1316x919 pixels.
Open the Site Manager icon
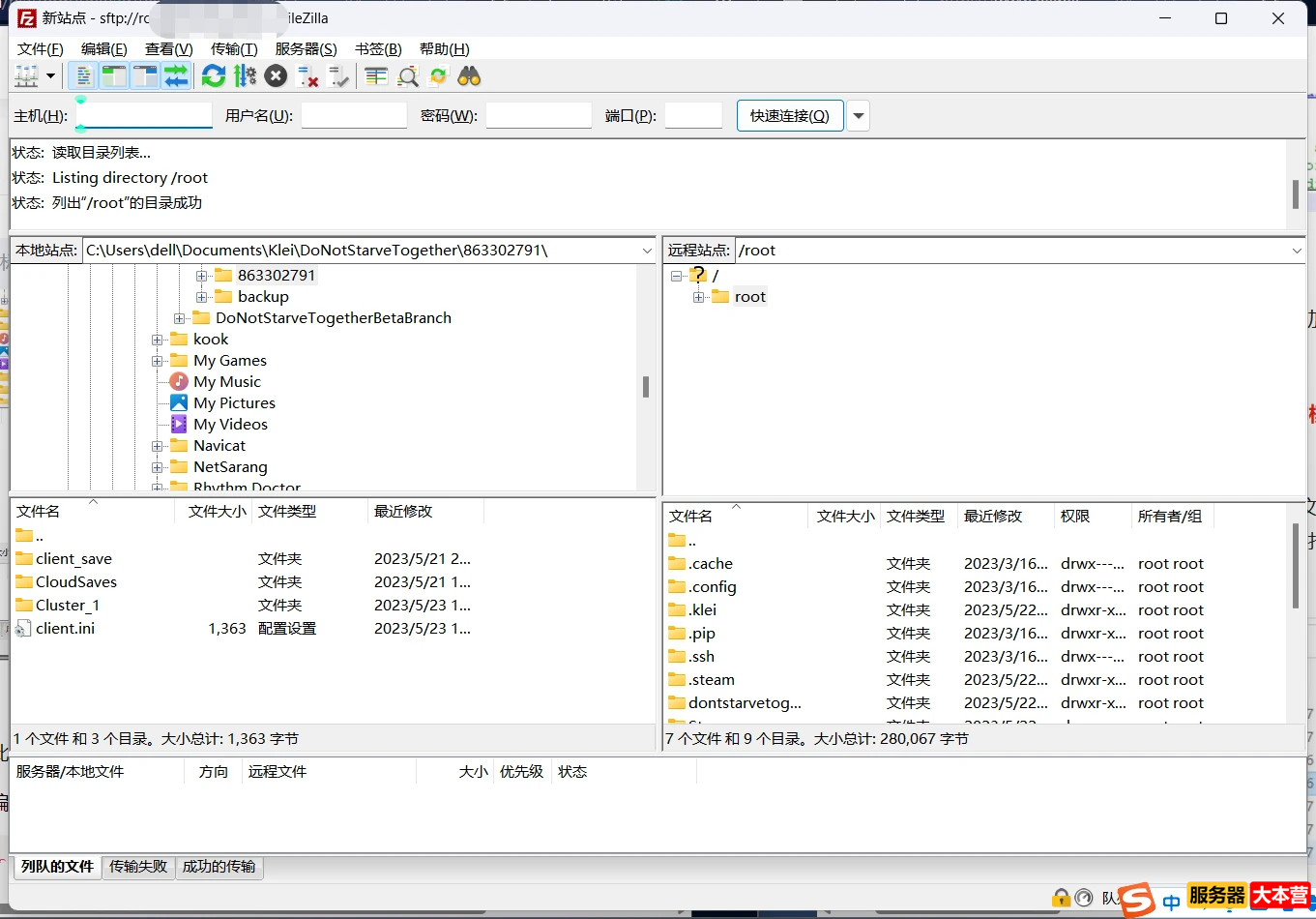(x=26, y=76)
